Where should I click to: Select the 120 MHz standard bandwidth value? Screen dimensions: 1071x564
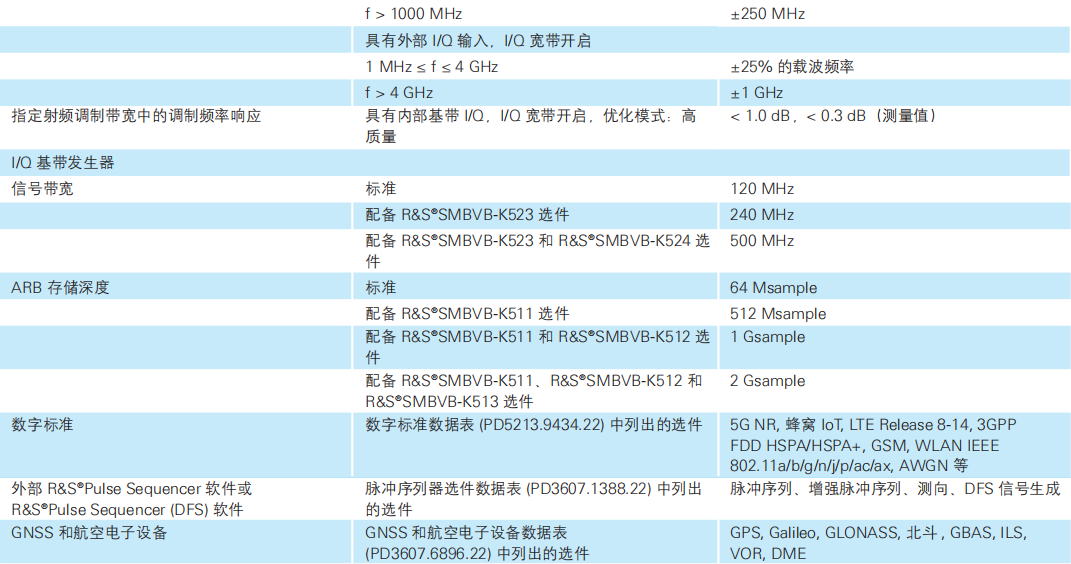(762, 189)
